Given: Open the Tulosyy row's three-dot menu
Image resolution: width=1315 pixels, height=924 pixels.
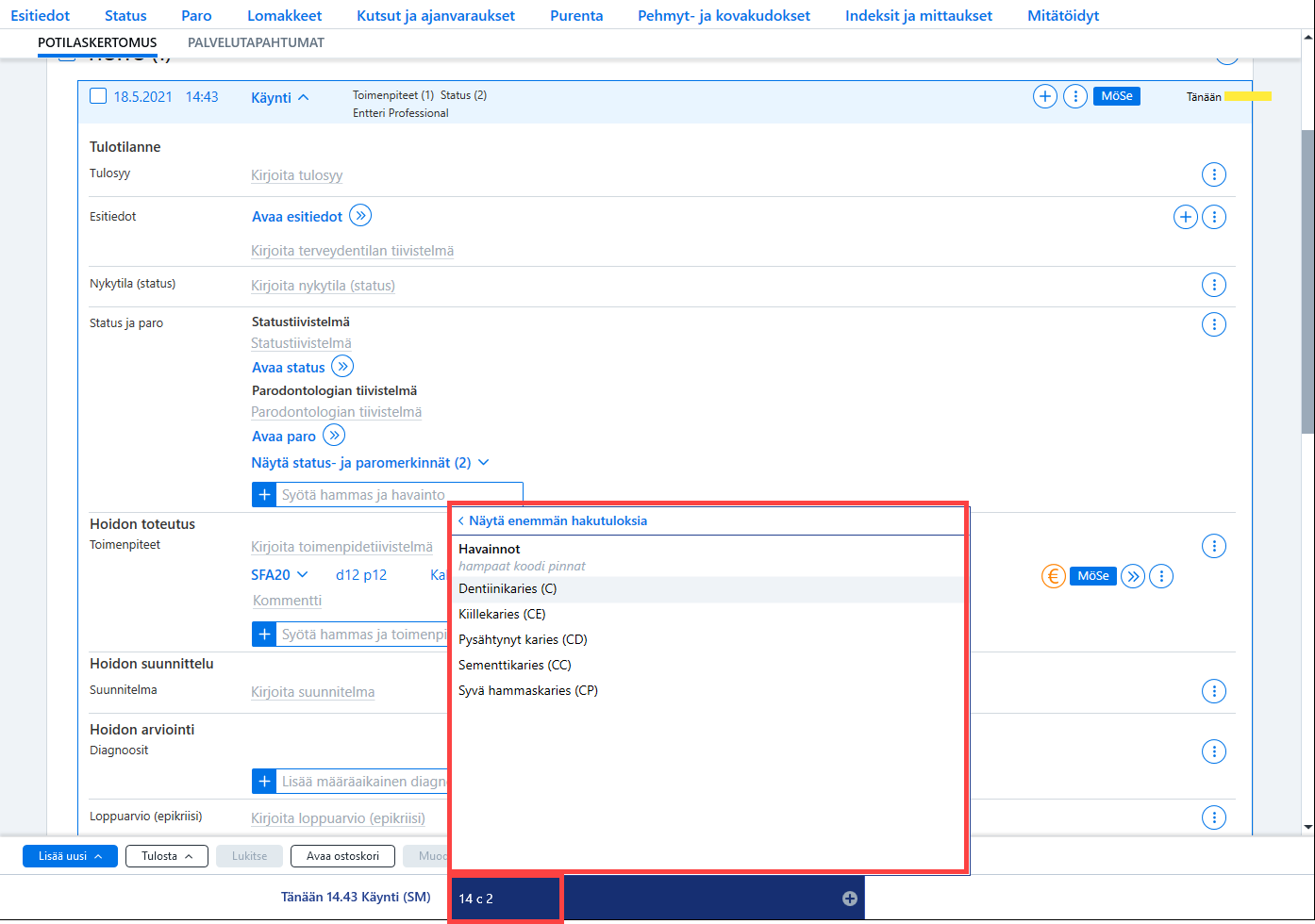Looking at the screenshot, I should tap(1214, 174).
